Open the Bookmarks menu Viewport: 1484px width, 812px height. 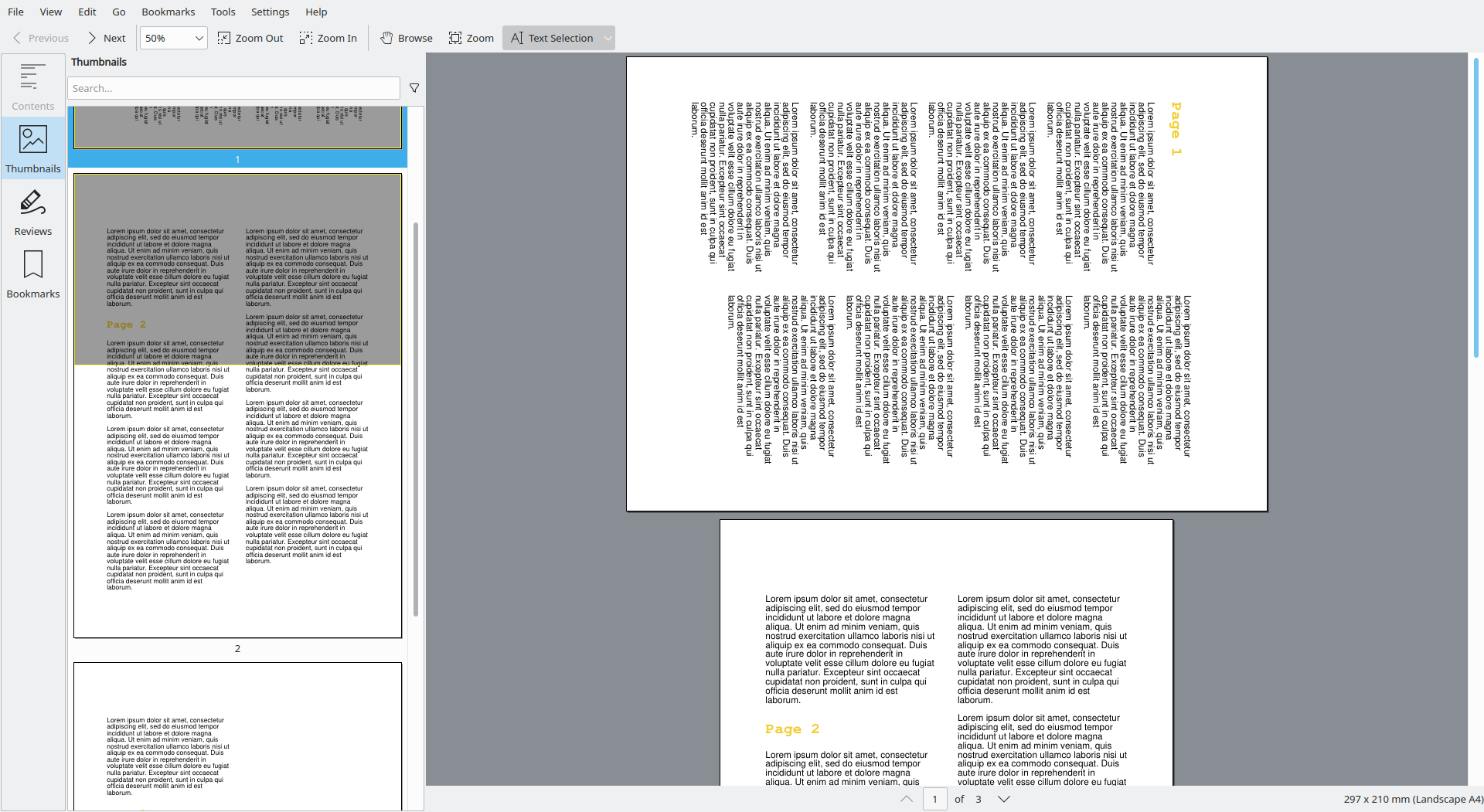pyautogui.click(x=168, y=12)
